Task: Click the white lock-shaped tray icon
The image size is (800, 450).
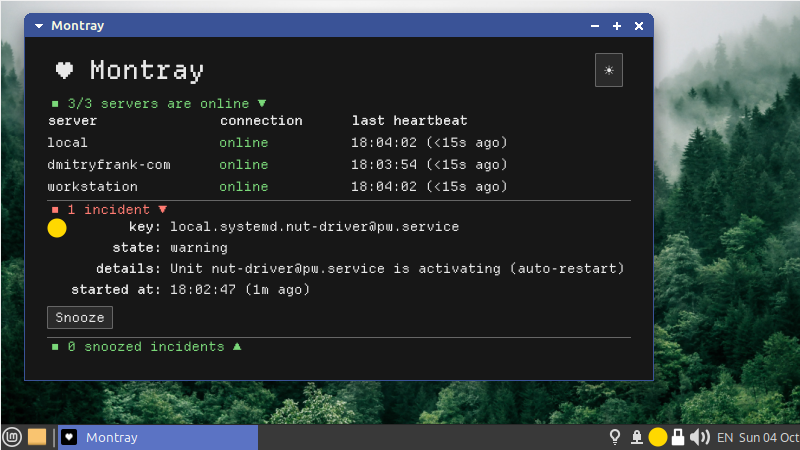Action: 678,437
